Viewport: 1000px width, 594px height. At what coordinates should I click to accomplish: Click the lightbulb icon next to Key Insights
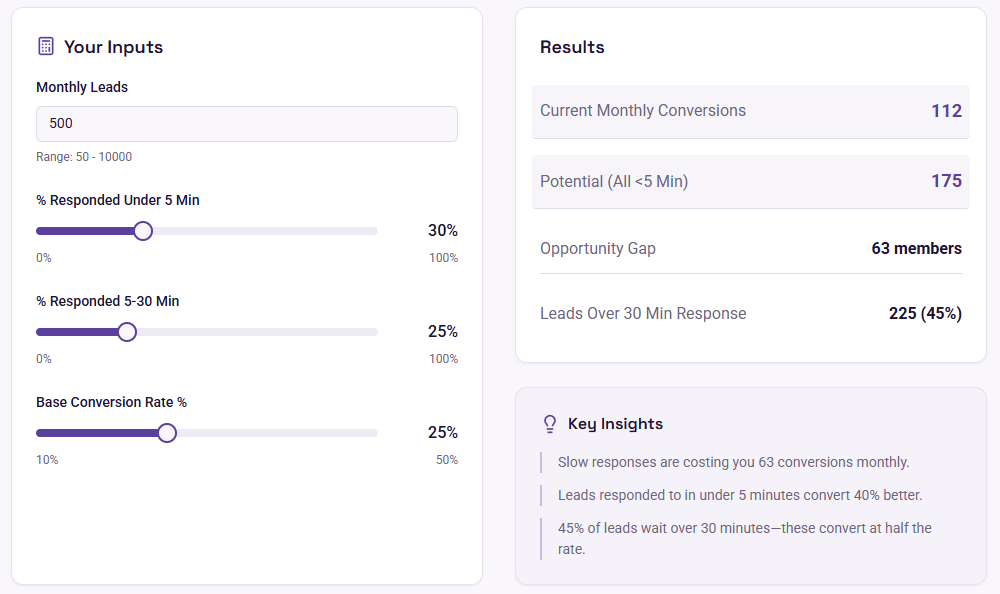pos(550,424)
